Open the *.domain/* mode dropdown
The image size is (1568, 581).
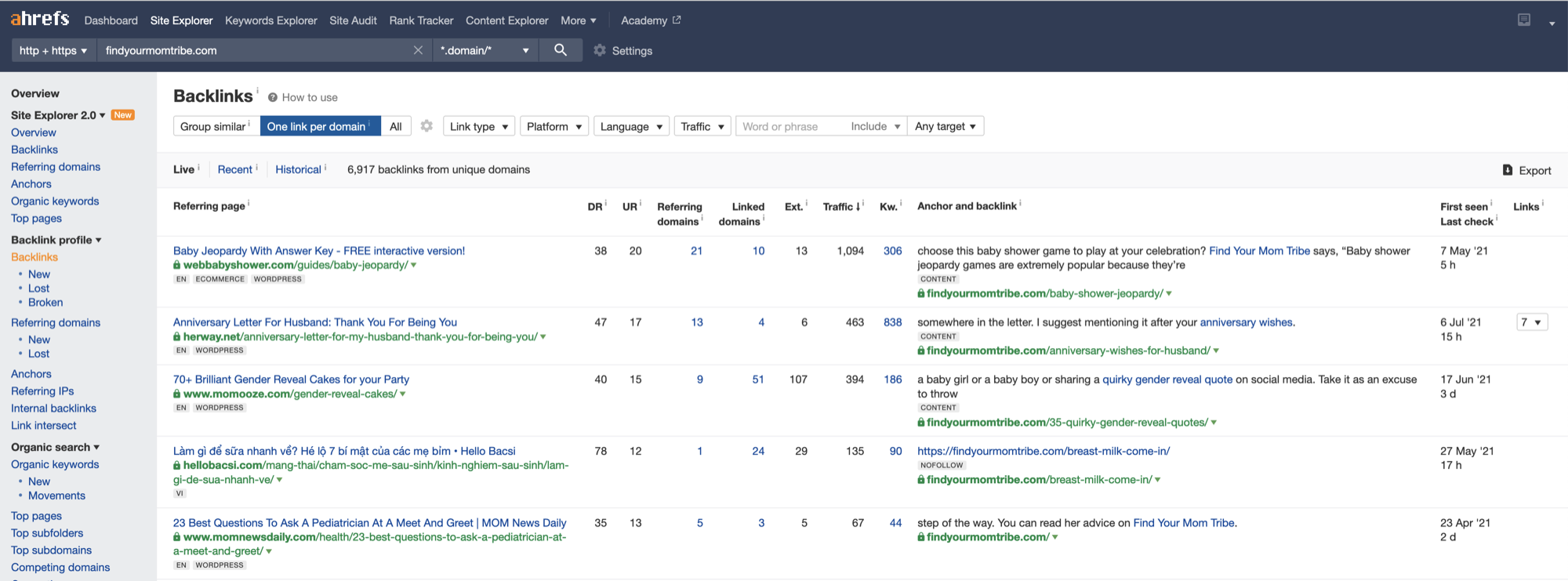tap(485, 50)
